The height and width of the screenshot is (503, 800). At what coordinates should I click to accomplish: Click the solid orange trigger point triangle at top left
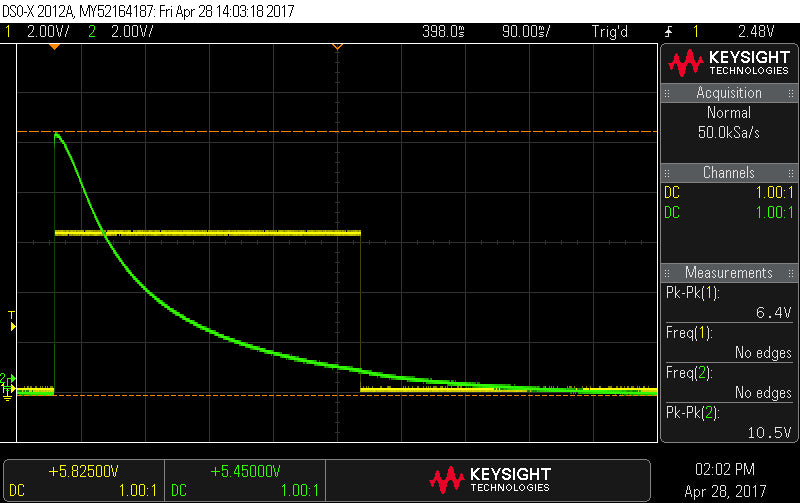[54, 47]
